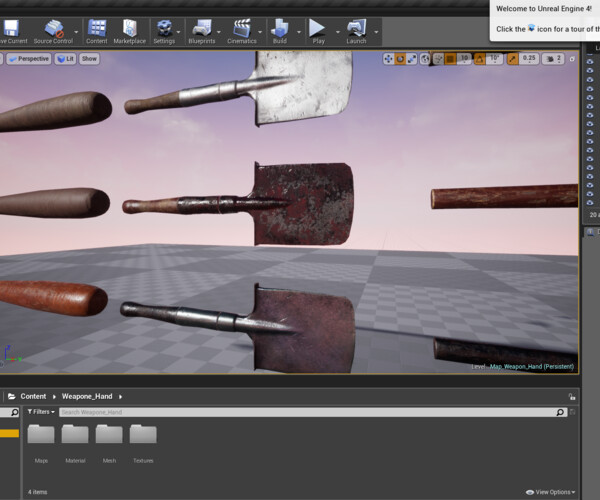Viewport: 600px width, 500px height.
Task: Click the magnifier icon in asset search
Action: point(560,412)
